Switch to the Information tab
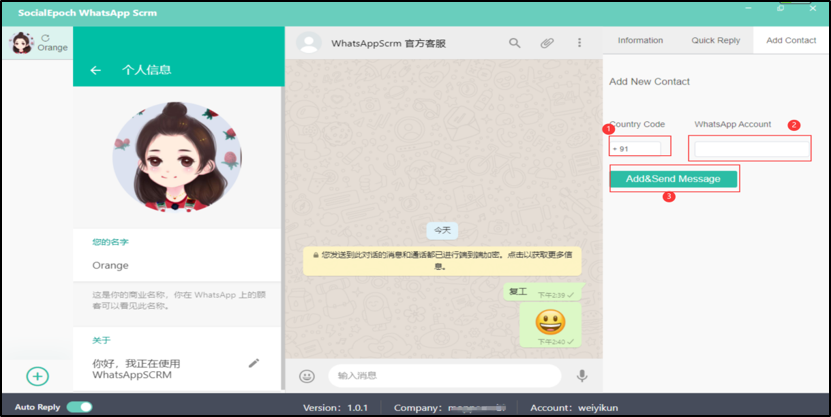Viewport: 831px width, 417px height. [x=640, y=40]
